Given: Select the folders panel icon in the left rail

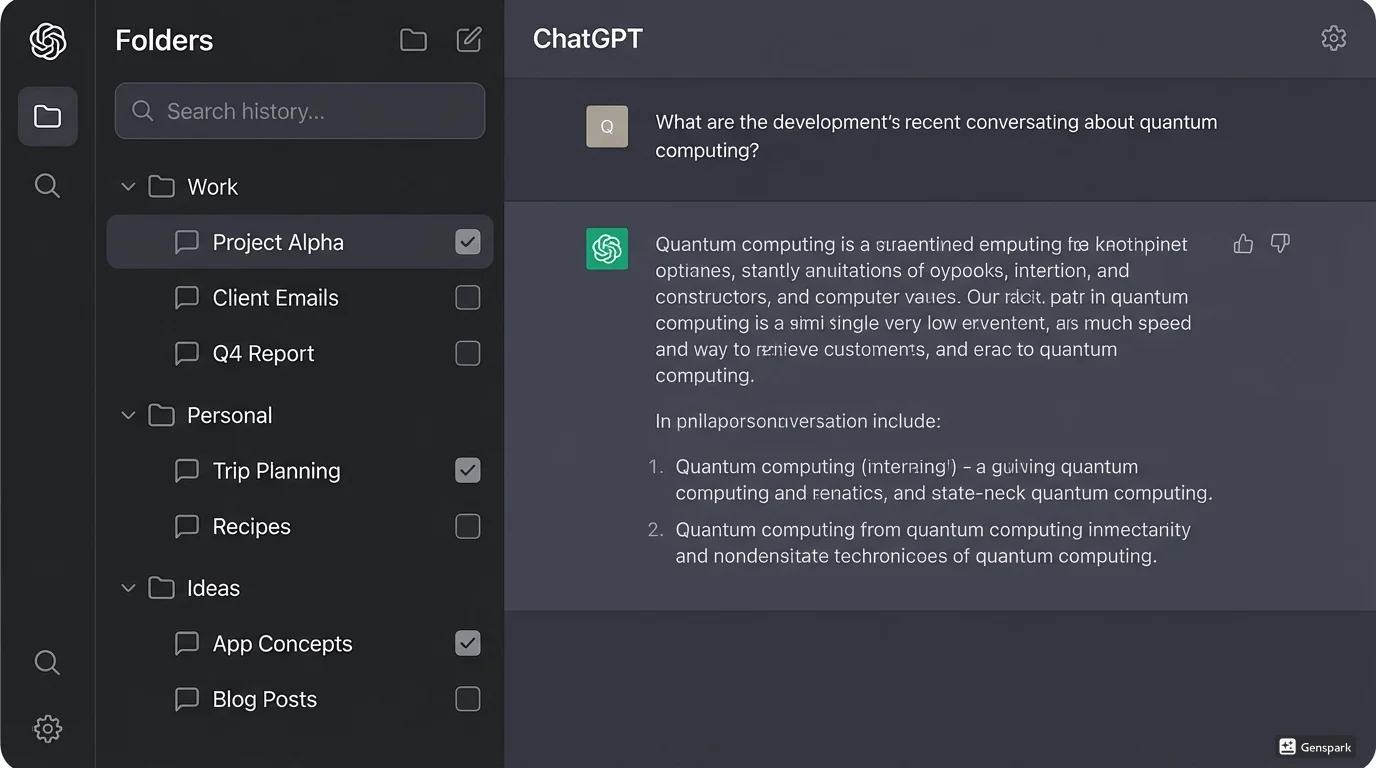Looking at the screenshot, I should [47, 116].
